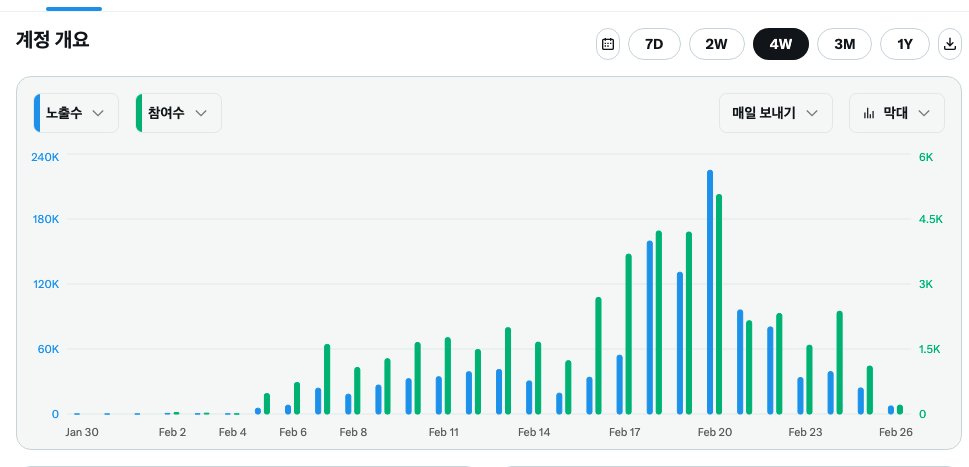Open the 막대 chart type dropdown
The width and height of the screenshot is (969, 467).
click(897, 113)
